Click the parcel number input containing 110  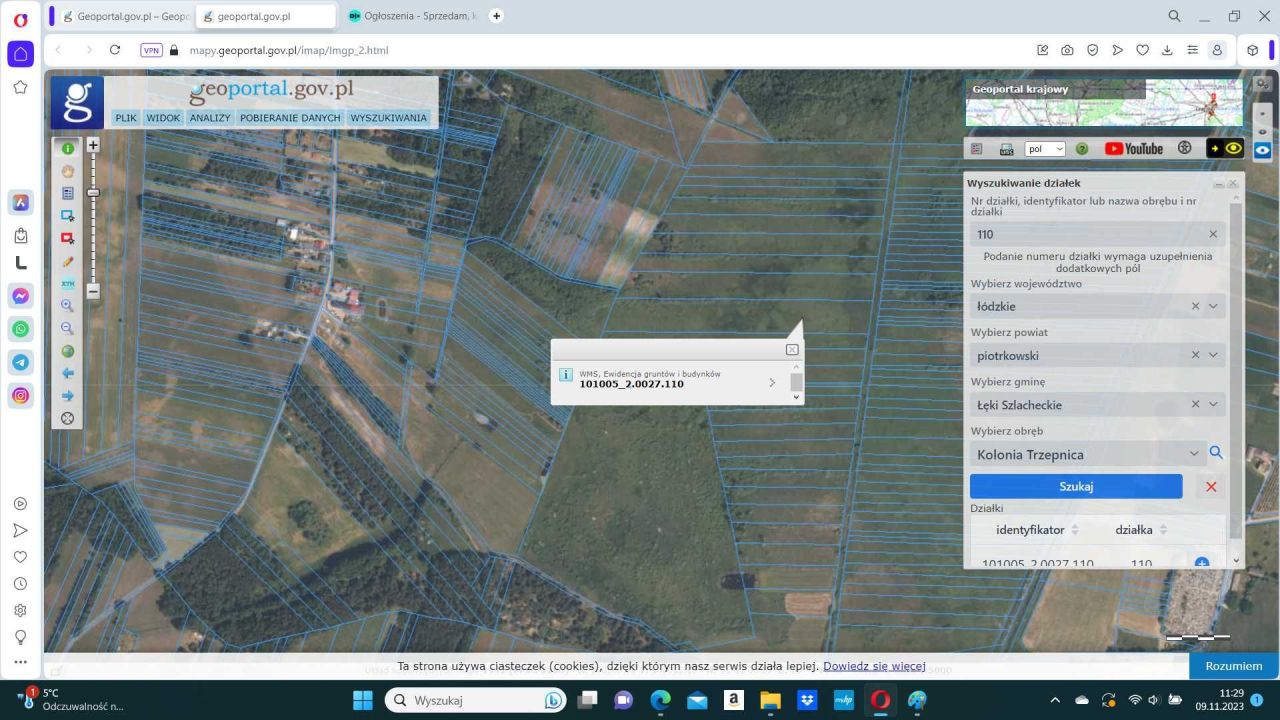(1097, 234)
